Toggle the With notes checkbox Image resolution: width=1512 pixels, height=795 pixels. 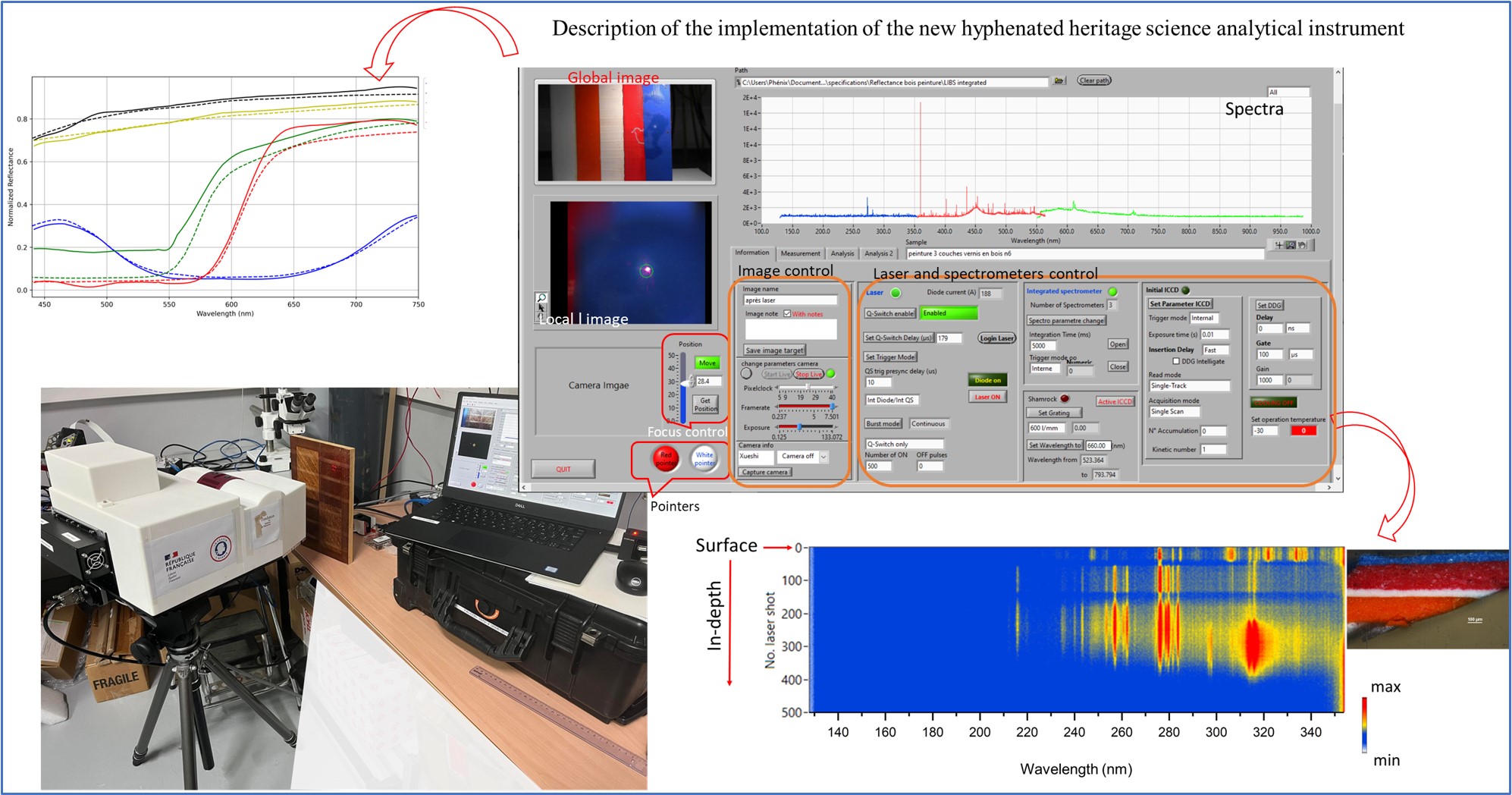click(787, 313)
